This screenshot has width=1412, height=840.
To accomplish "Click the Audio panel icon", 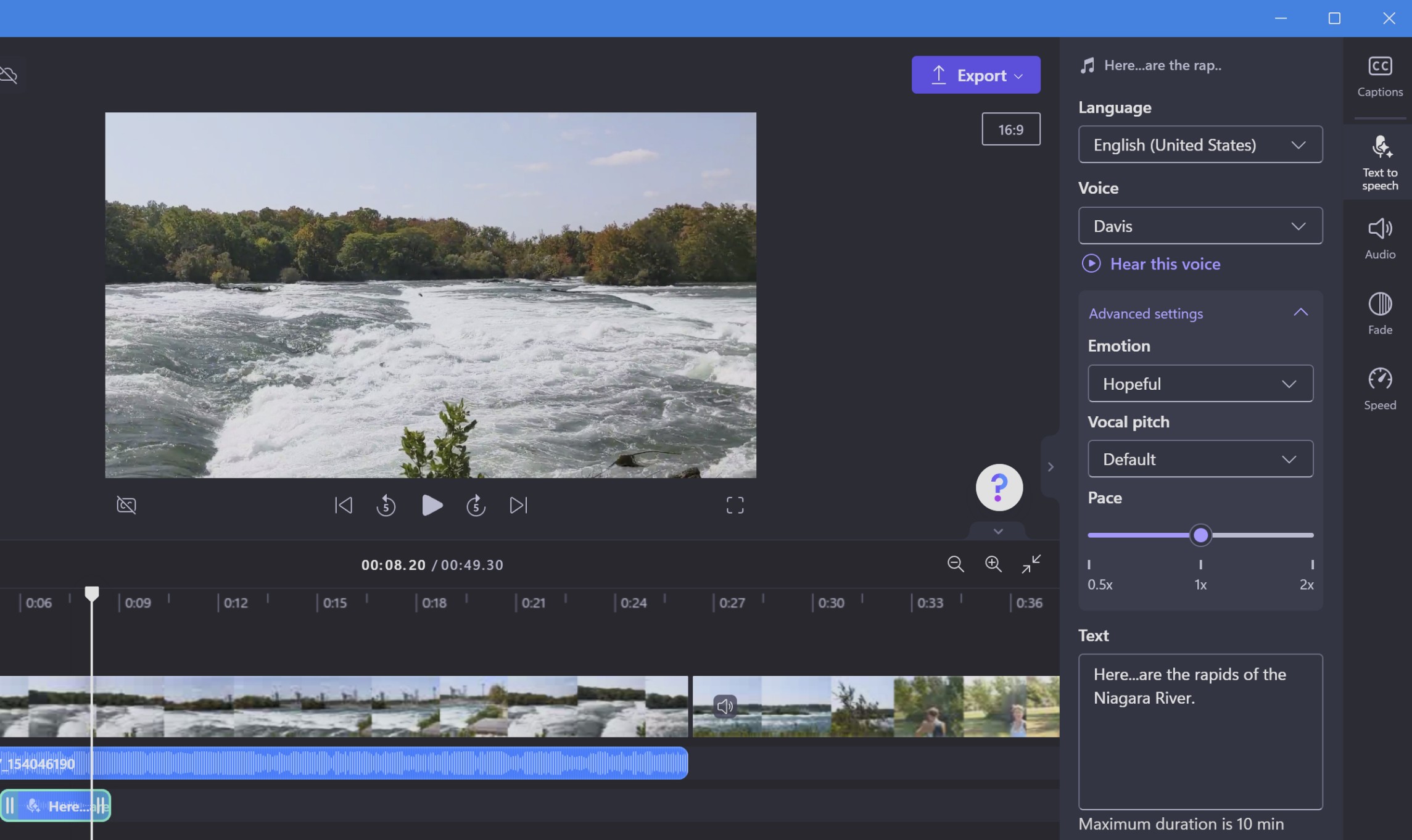I will click(x=1380, y=237).
